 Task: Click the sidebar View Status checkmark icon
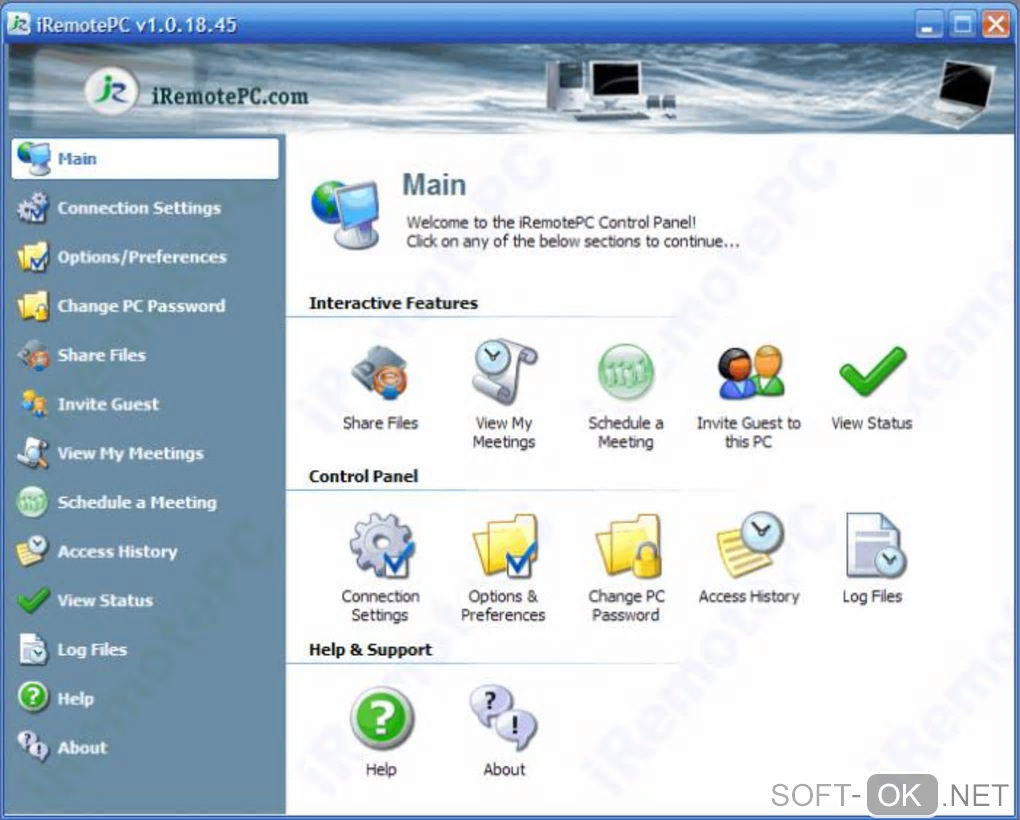[x=33, y=600]
